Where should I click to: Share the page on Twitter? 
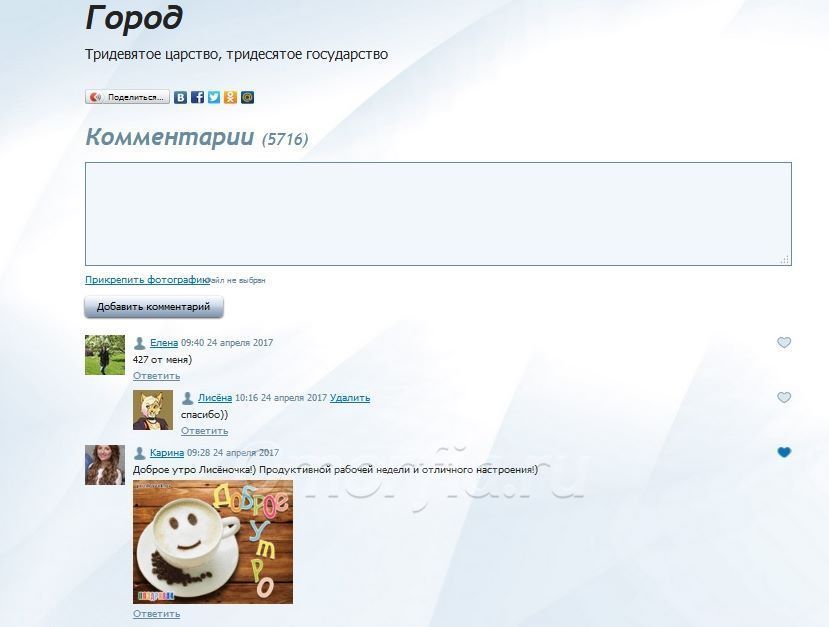(x=214, y=97)
